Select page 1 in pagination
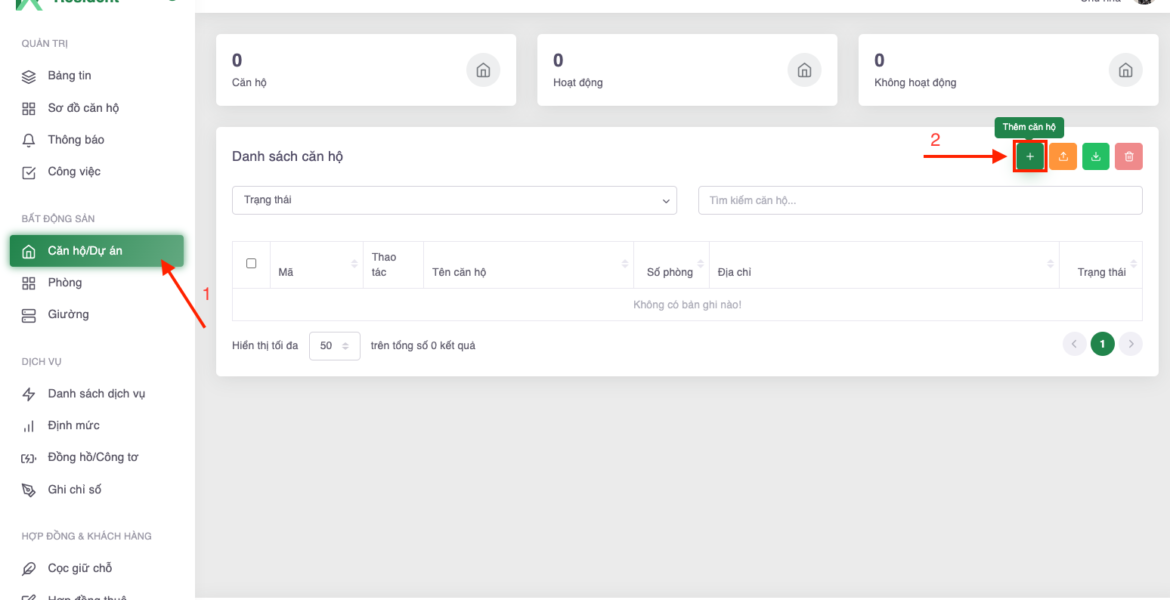The width and height of the screenshot is (1170, 600). (x=1102, y=344)
